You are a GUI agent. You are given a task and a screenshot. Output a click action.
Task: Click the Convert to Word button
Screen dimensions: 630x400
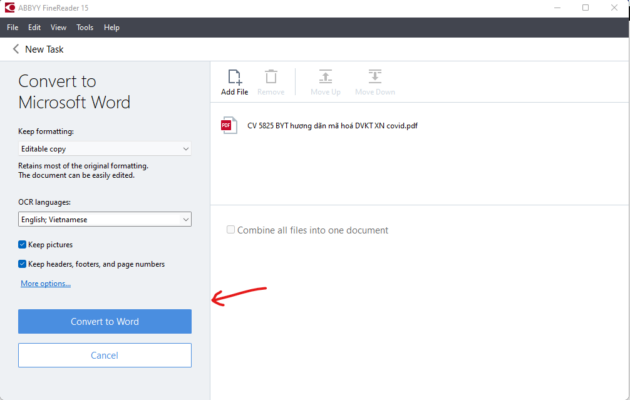104,321
